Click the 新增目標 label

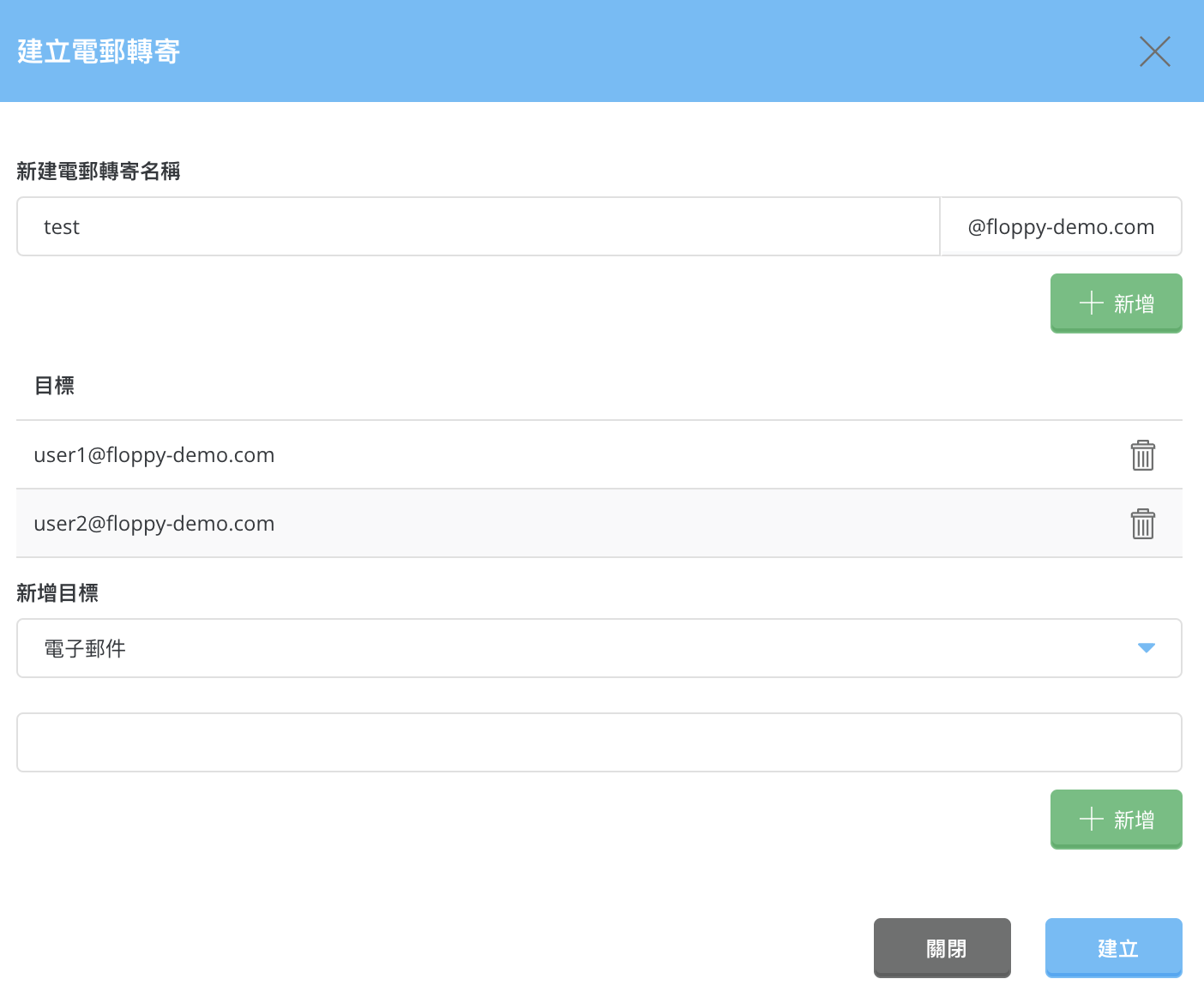[57, 593]
